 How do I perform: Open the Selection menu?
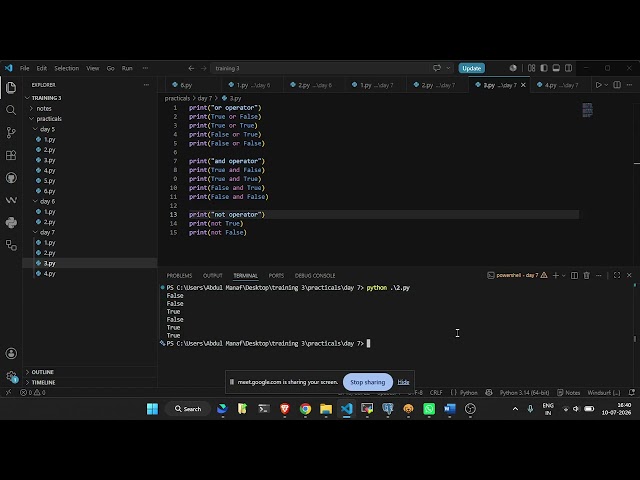click(x=67, y=68)
